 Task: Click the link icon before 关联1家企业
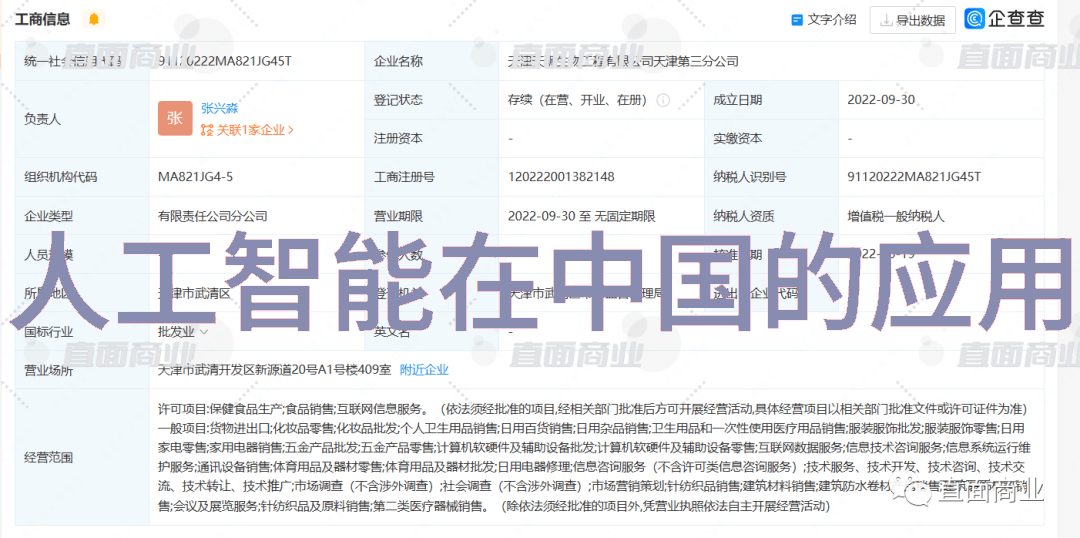click(207, 130)
